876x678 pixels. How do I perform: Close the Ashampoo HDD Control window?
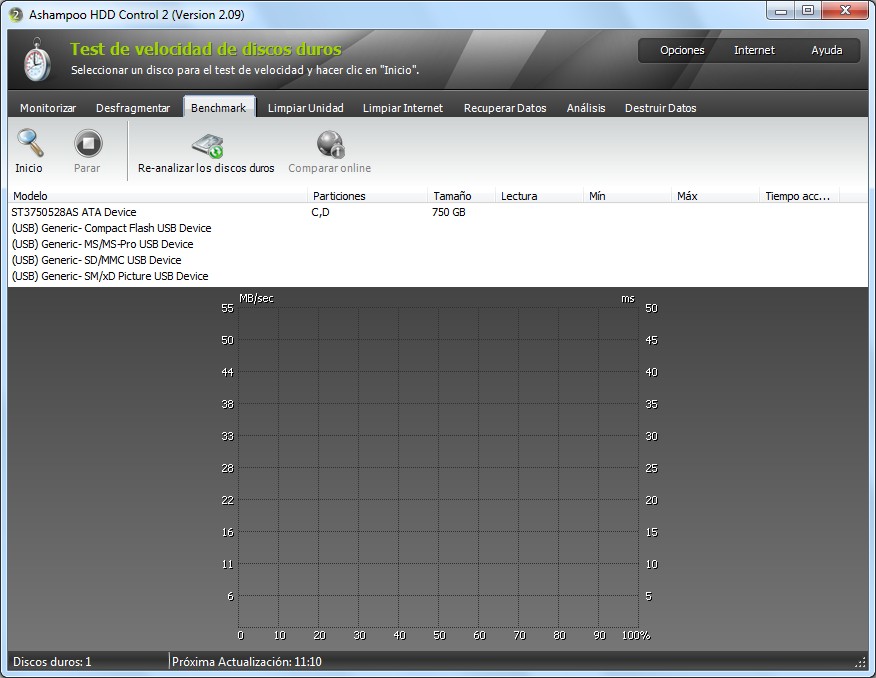(x=846, y=11)
